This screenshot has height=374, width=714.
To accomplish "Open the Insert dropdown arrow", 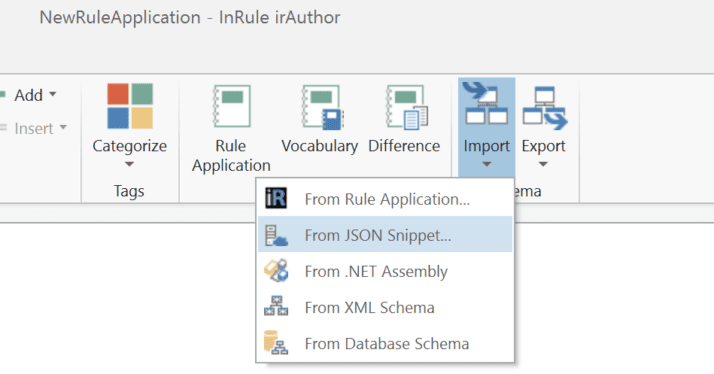I will coord(63,127).
